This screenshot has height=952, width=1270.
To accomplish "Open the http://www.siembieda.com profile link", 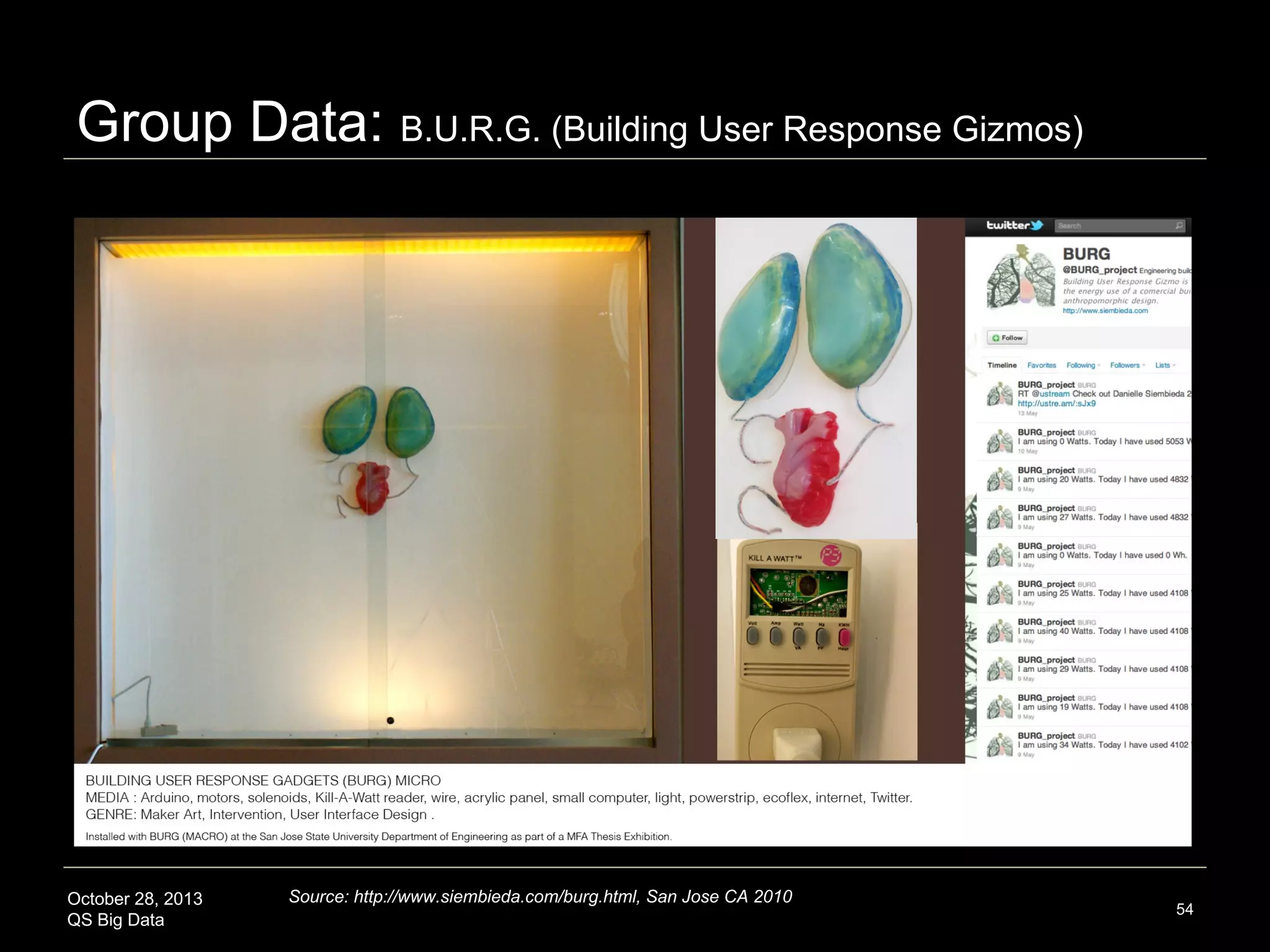I will coord(1106,311).
